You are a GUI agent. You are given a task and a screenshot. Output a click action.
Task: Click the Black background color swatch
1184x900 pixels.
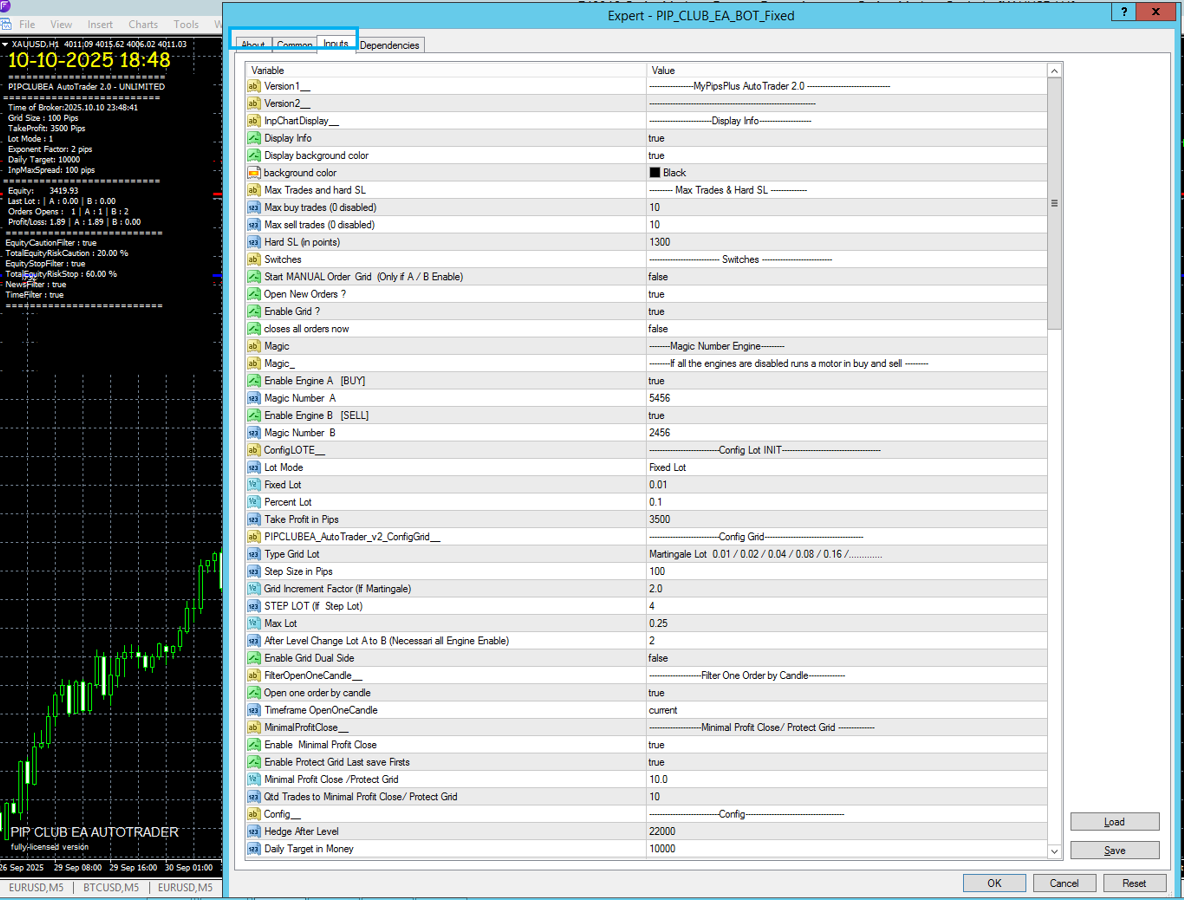(x=655, y=173)
